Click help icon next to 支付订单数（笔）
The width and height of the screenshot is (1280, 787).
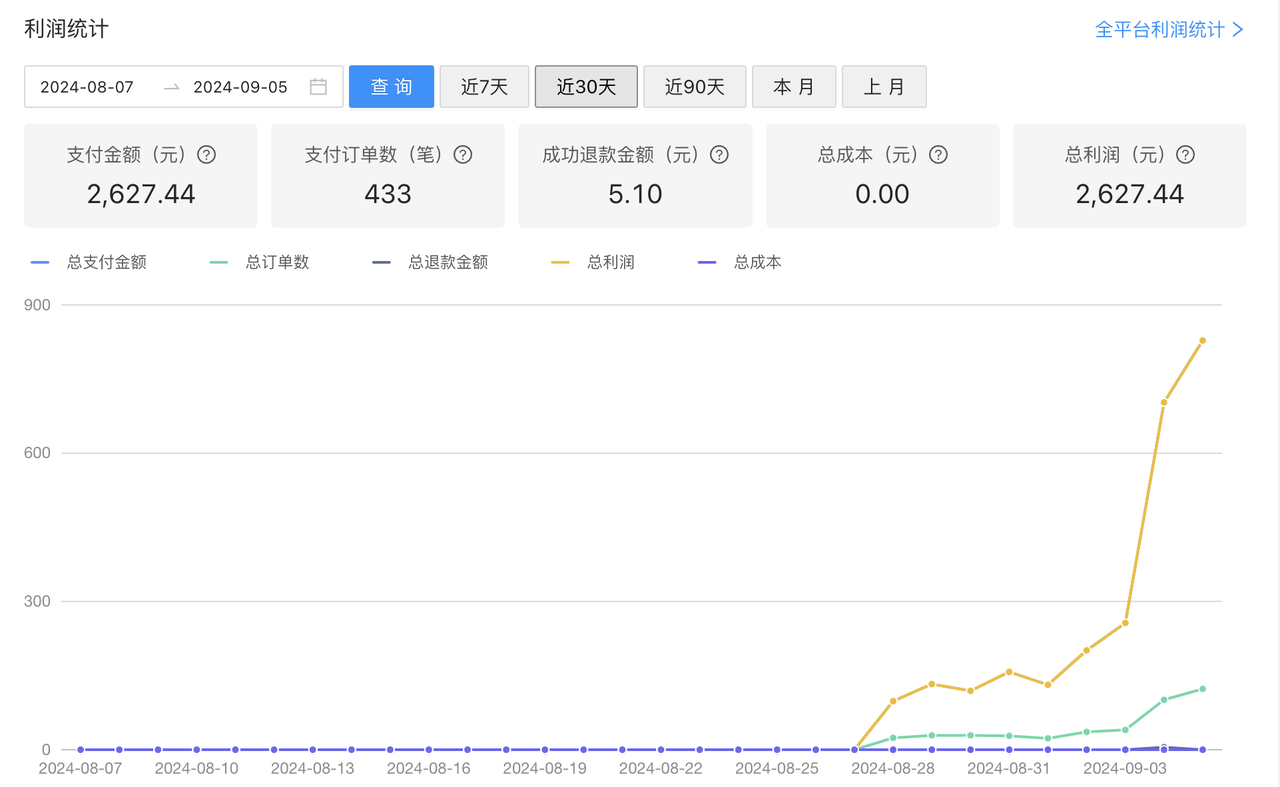pyautogui.click(x=462, y=155)
